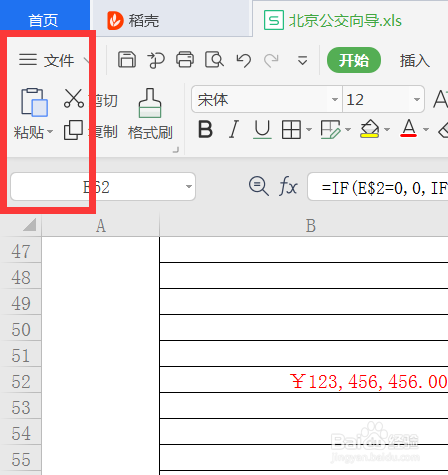Select row 52 header
Viewport: 448px width, 475px height.
tap(21, 381)
